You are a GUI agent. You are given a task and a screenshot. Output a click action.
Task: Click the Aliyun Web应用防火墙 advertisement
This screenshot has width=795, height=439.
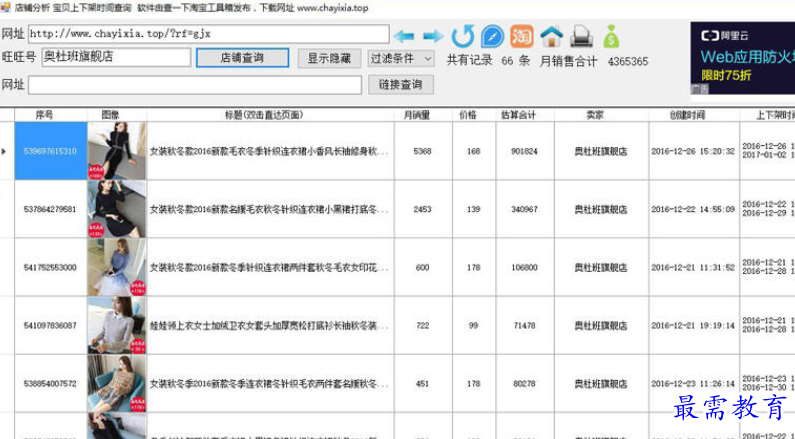pos(742,58)
